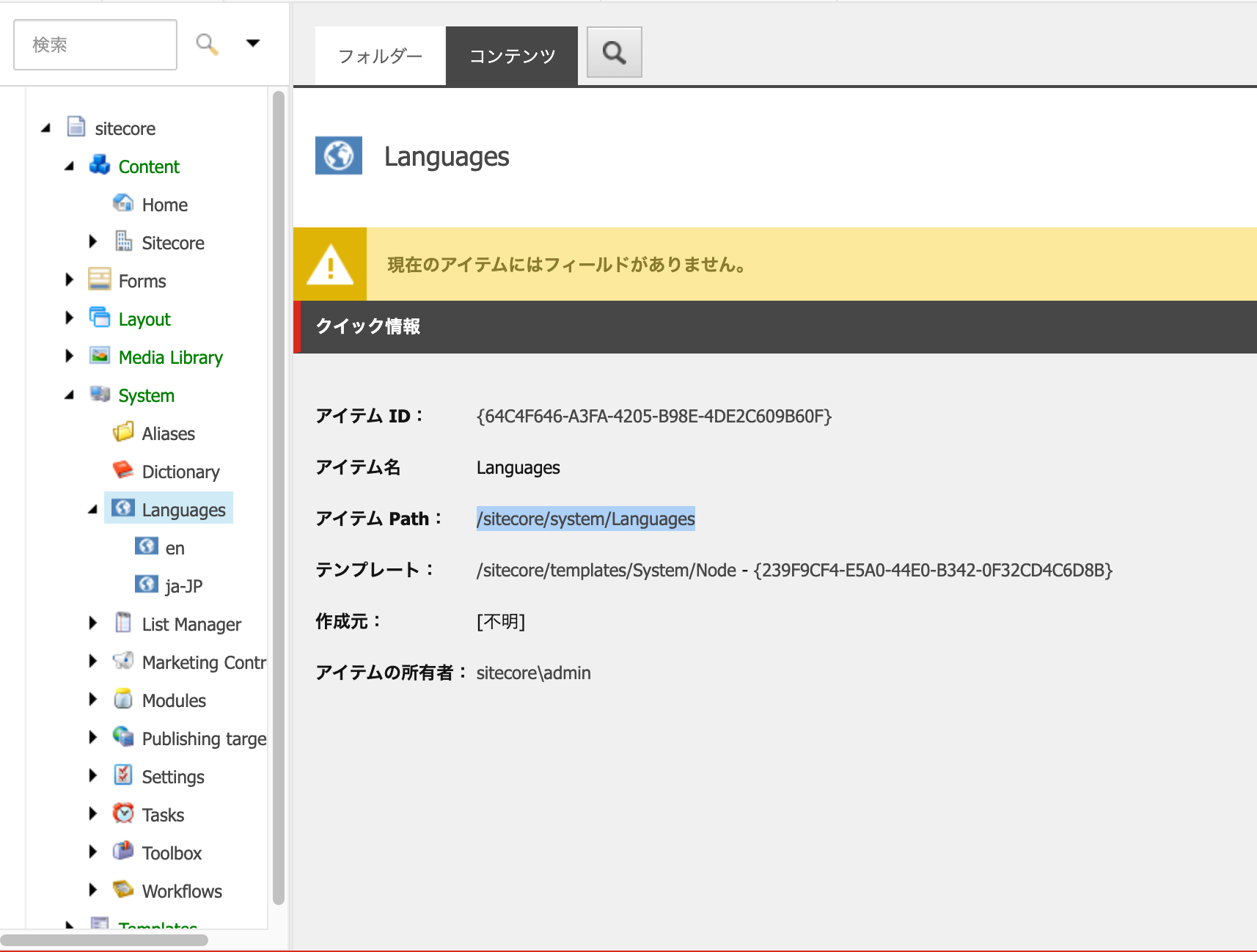
Task: Expand the Forms tree node
Action: [x=69, y=279]
